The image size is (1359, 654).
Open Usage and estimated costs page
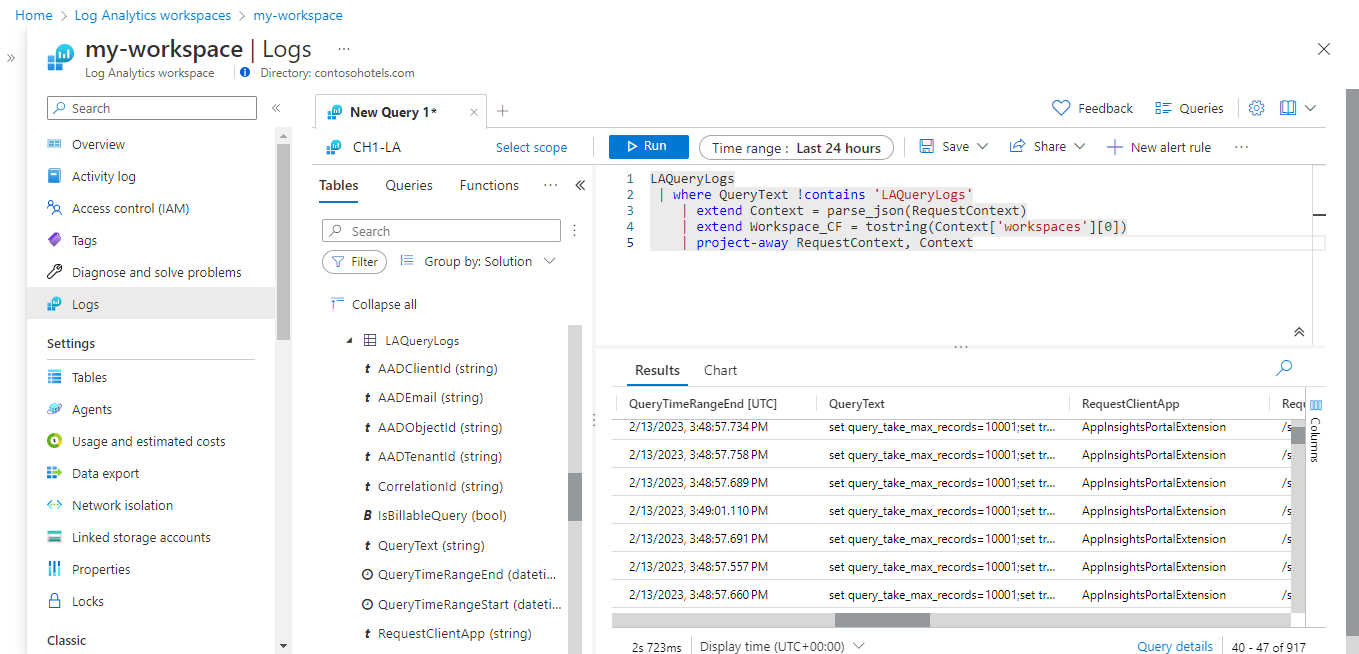pos(148,441)
